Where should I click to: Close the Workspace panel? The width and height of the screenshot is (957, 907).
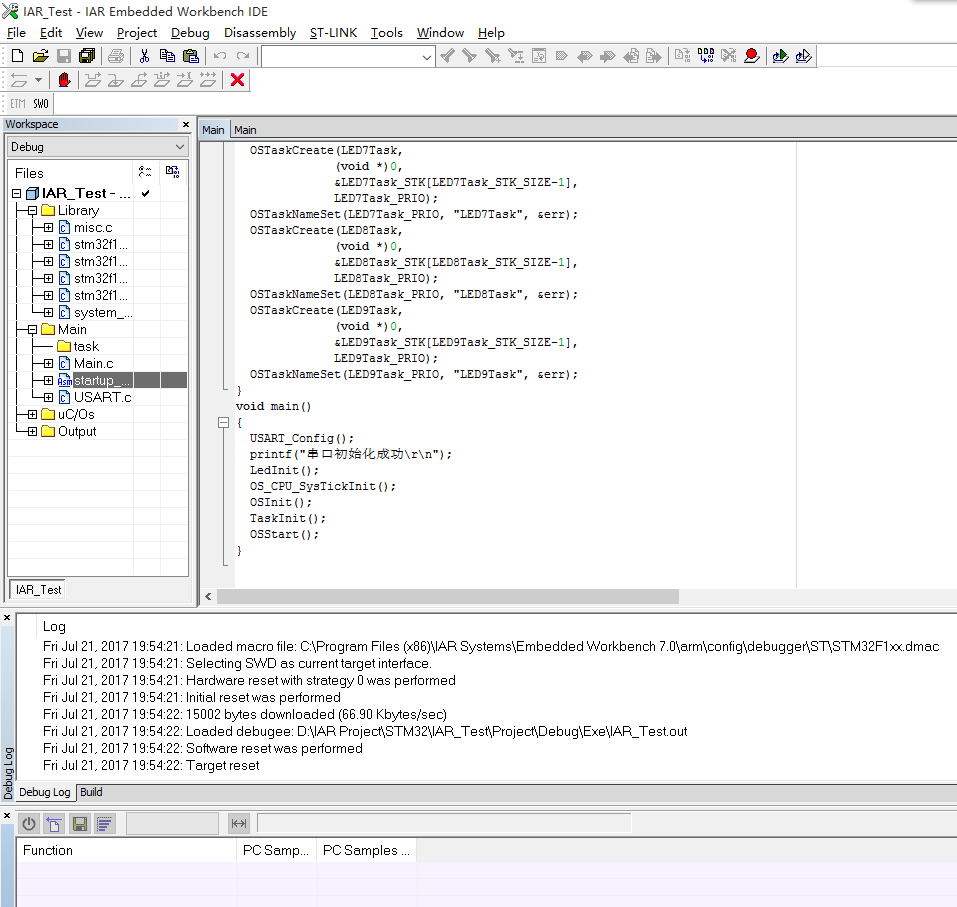pos(186,125)
